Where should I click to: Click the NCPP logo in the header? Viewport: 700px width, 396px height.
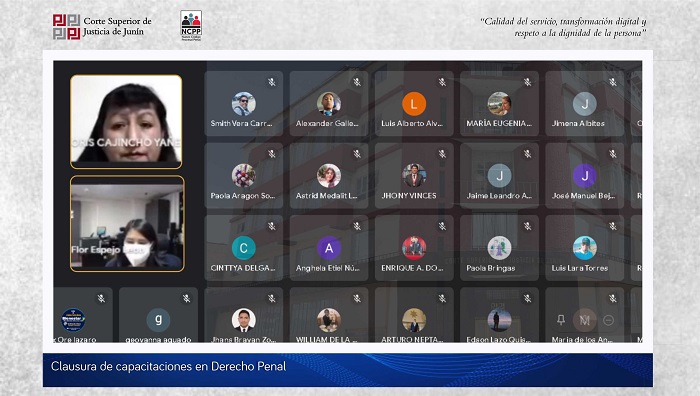pyautogui.click(x=191, y=25)
